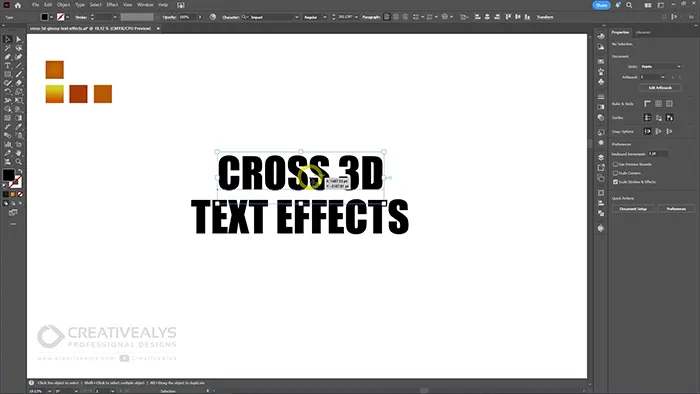The image size is (700, 394).
Task: Open the font style Regular dropdown
Action: pyautogui.click(x=325, y=17)
